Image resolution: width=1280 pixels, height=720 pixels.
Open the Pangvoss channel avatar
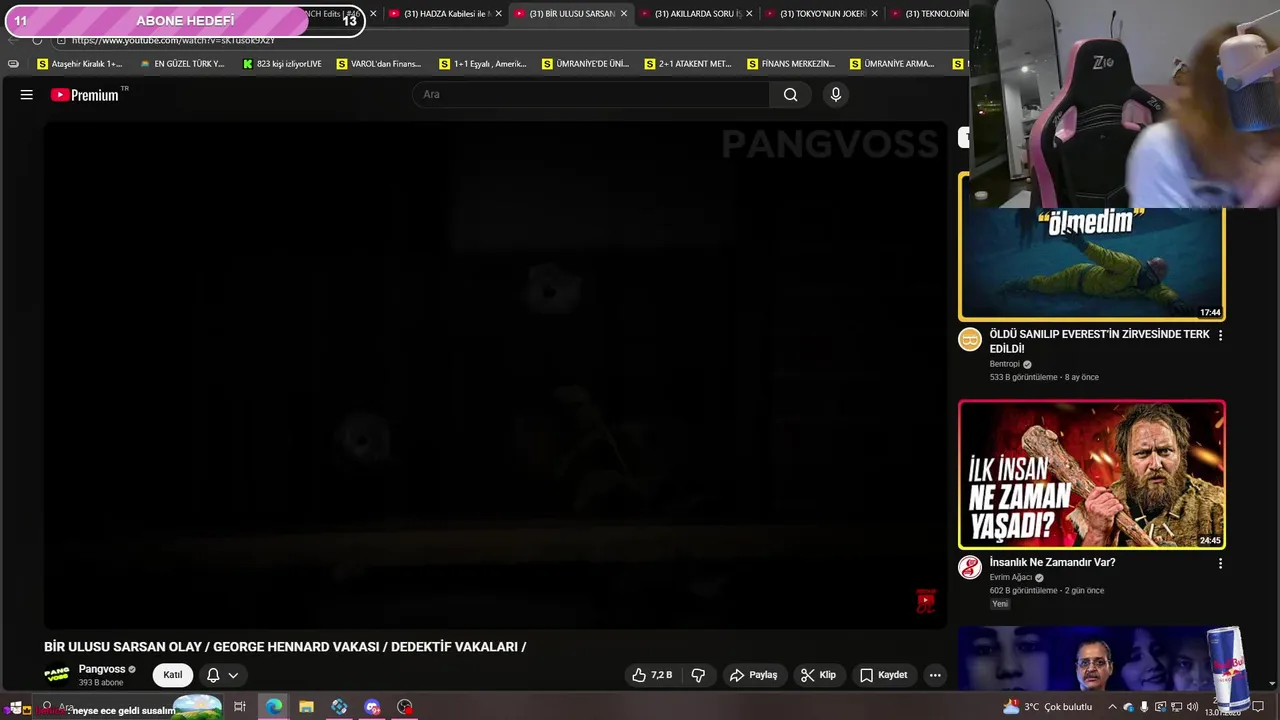[57, 675]
